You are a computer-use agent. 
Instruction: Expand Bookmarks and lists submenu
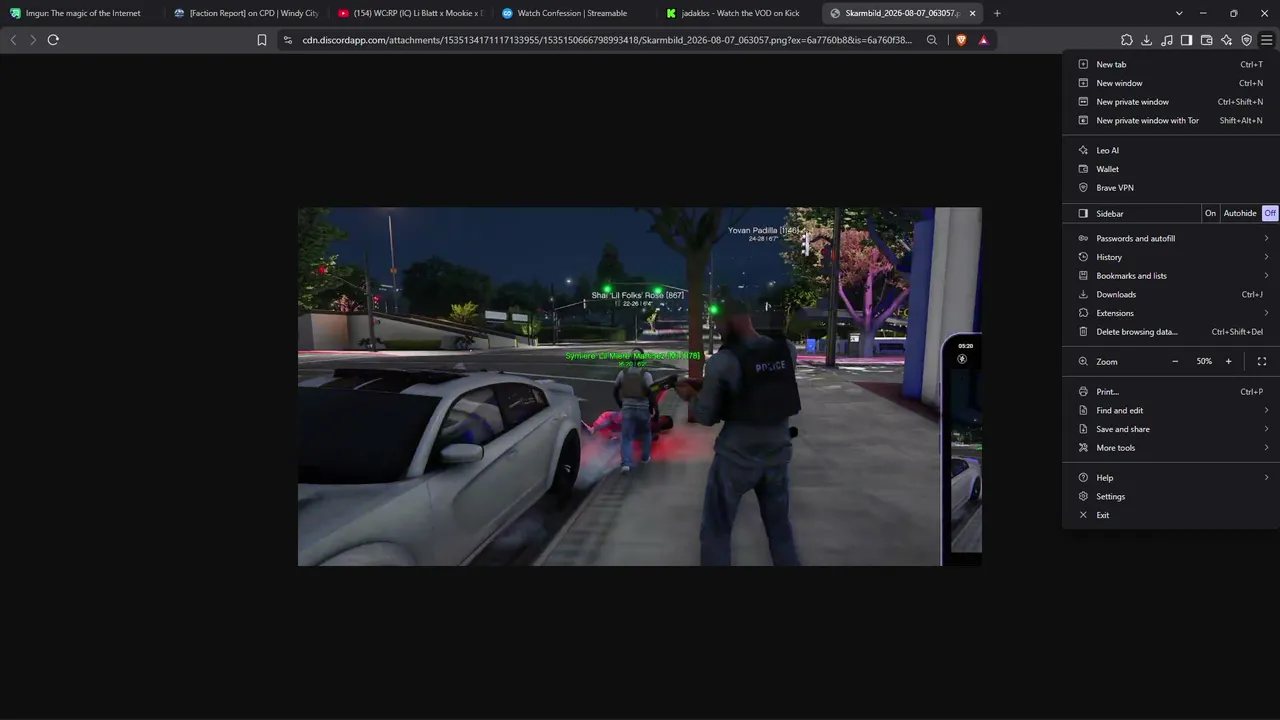point(1171,276)
